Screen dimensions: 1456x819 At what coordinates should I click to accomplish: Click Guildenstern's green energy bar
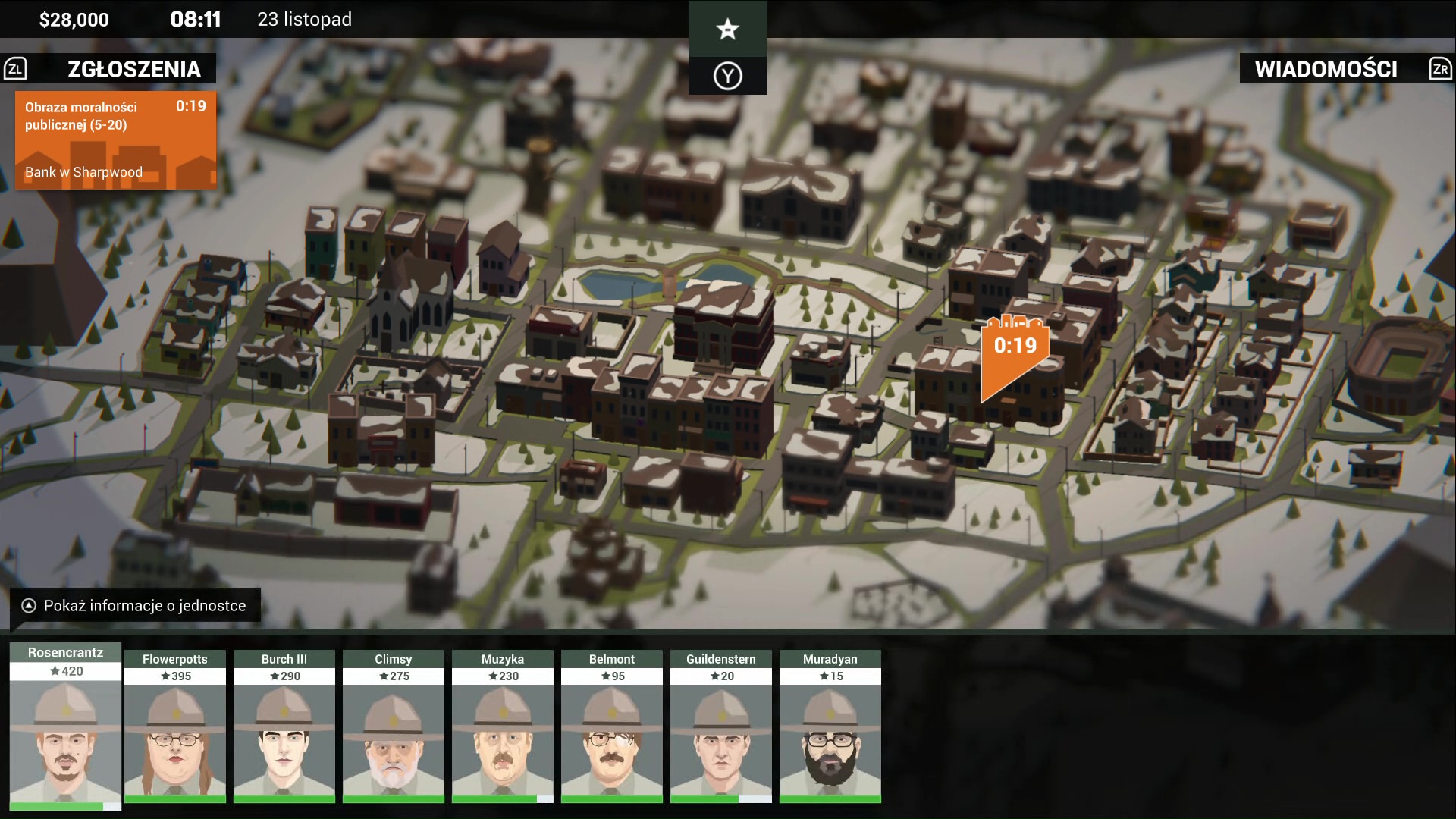704,799
